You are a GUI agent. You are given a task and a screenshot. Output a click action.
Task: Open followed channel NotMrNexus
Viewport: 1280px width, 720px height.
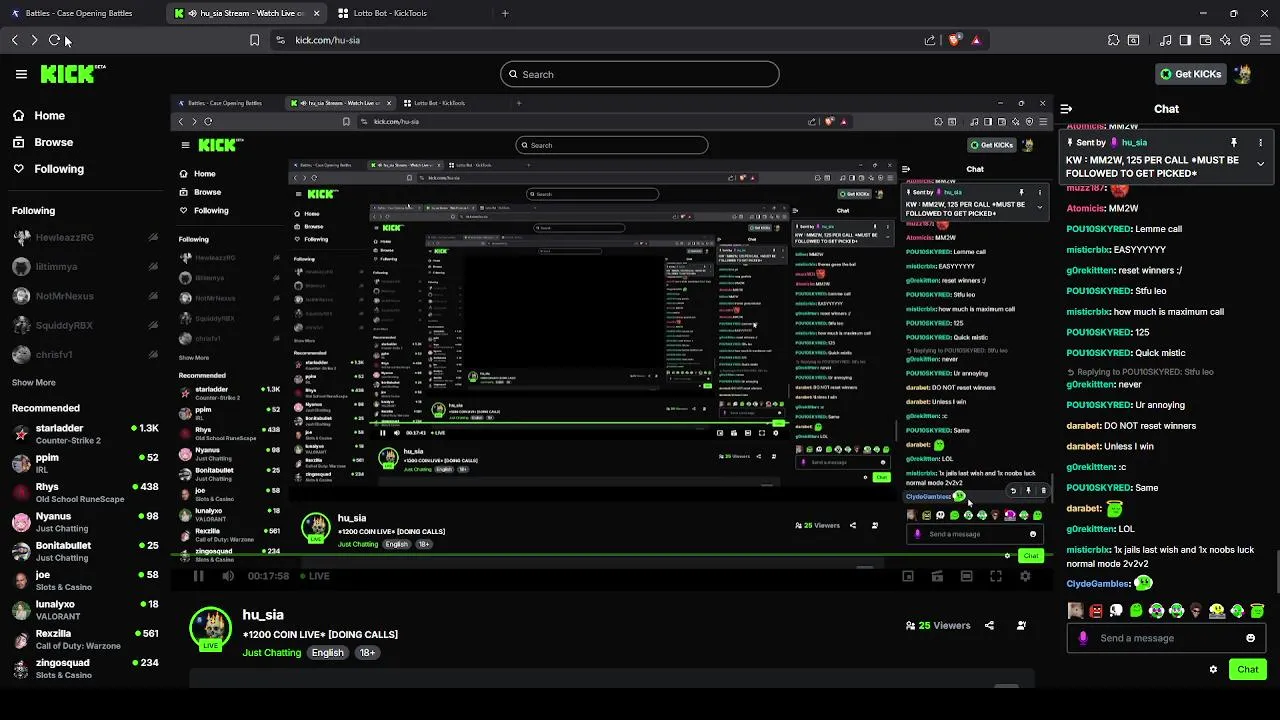(85, 296)
